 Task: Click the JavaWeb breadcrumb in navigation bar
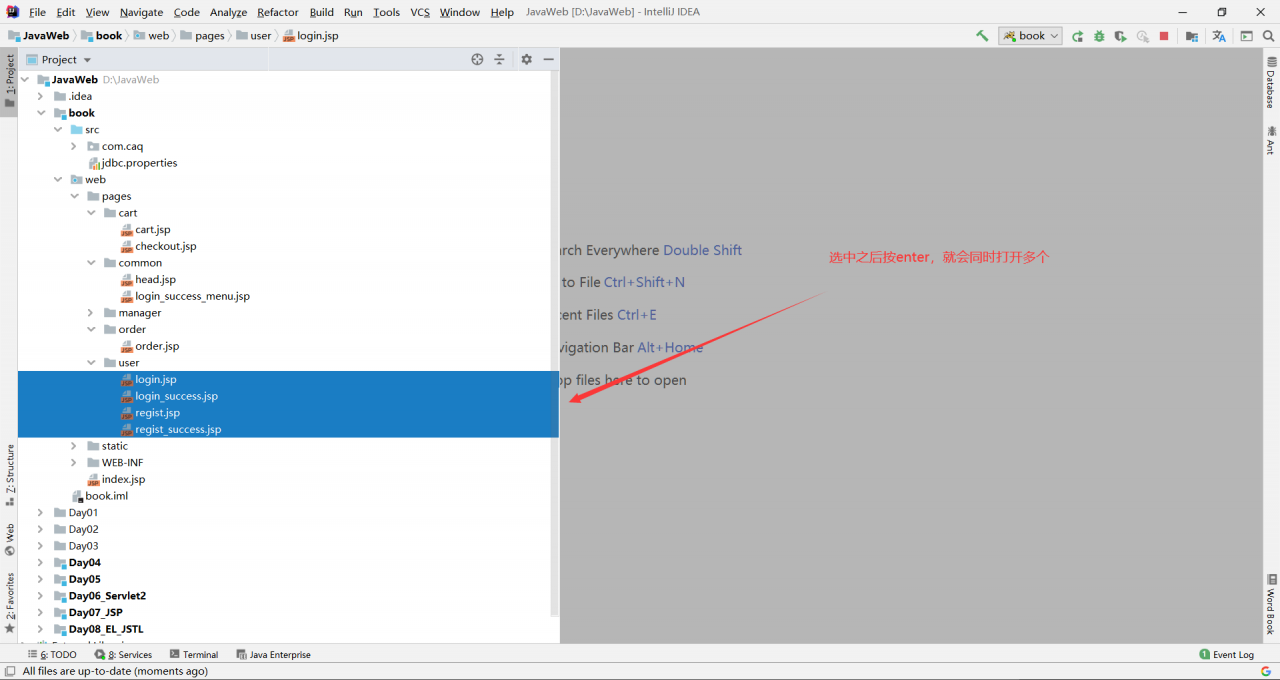coord(39,36)
